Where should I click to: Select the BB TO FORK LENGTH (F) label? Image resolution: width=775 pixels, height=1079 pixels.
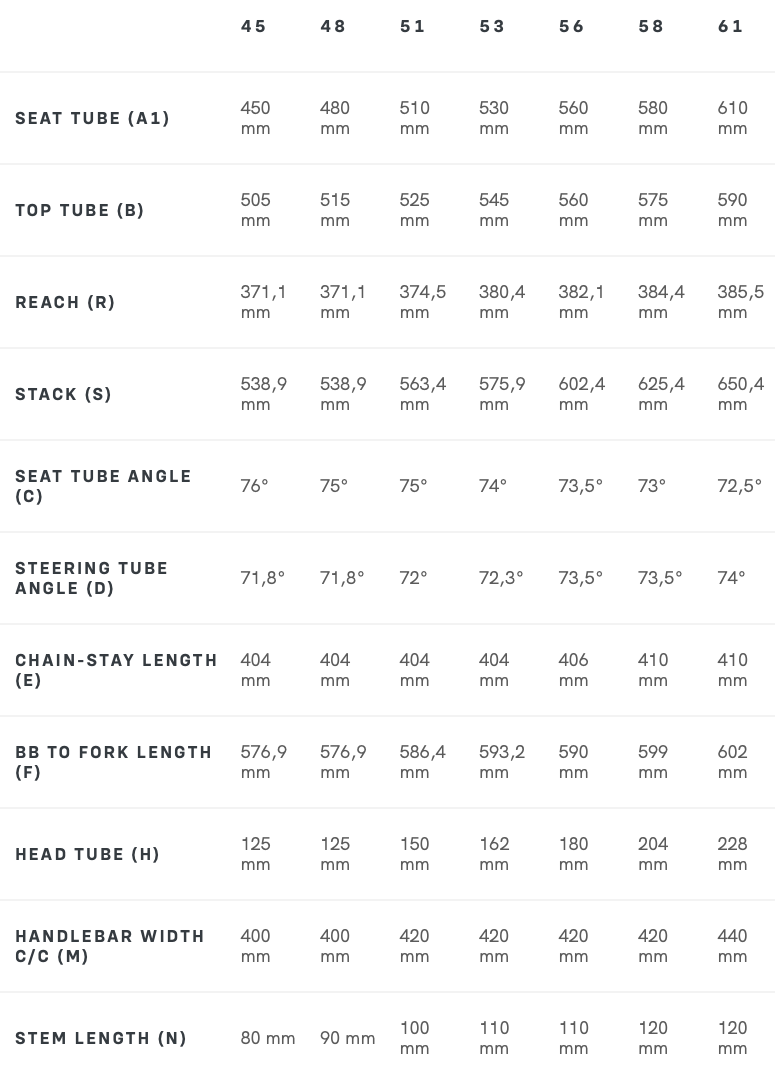click(x=113, y=762)
